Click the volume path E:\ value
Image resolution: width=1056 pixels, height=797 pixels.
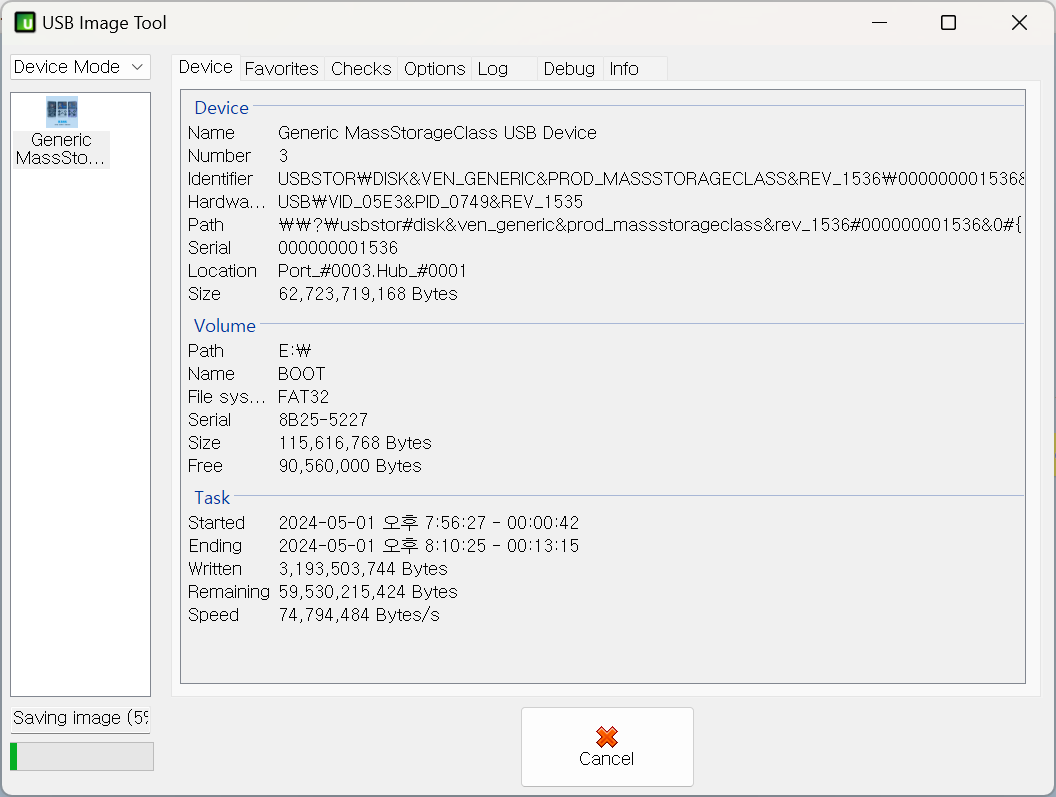click(x=294, y=351)
